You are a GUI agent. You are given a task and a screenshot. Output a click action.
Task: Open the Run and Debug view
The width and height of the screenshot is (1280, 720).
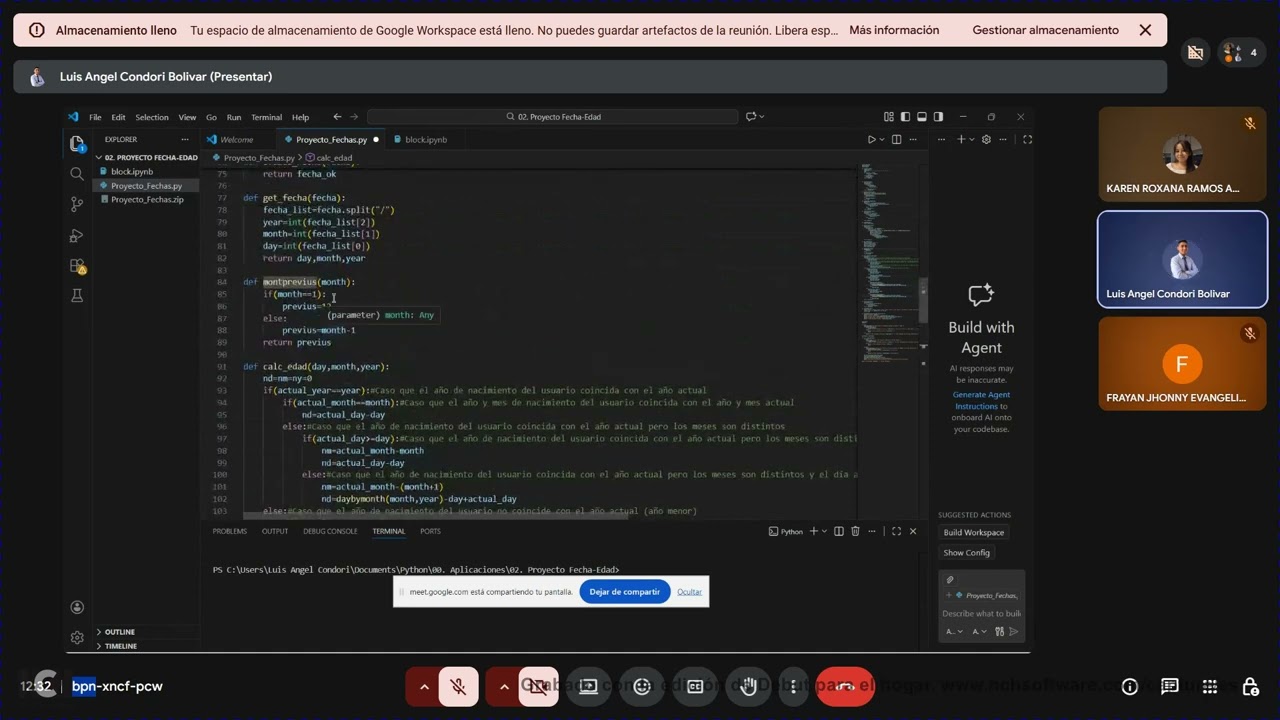coord(77,236)
